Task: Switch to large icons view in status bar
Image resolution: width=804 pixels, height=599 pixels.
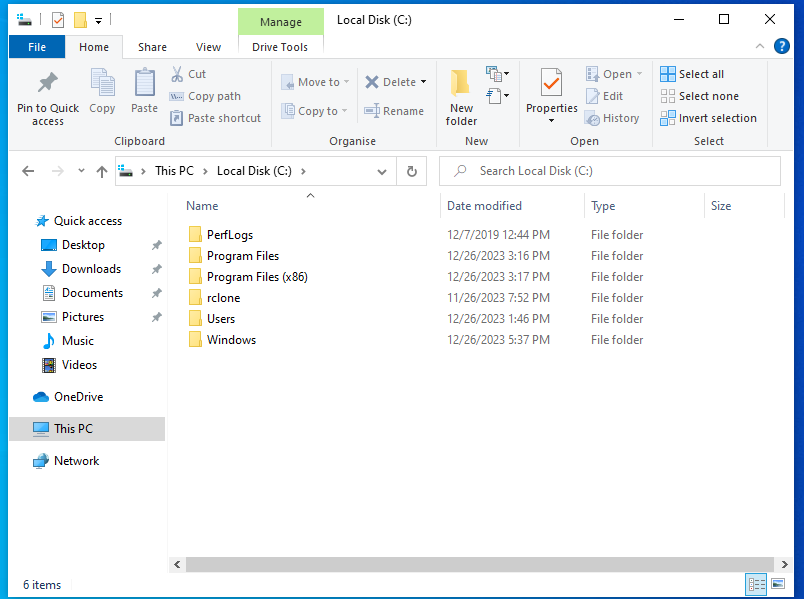Action: pyautogui.click(x=778, y=584)
